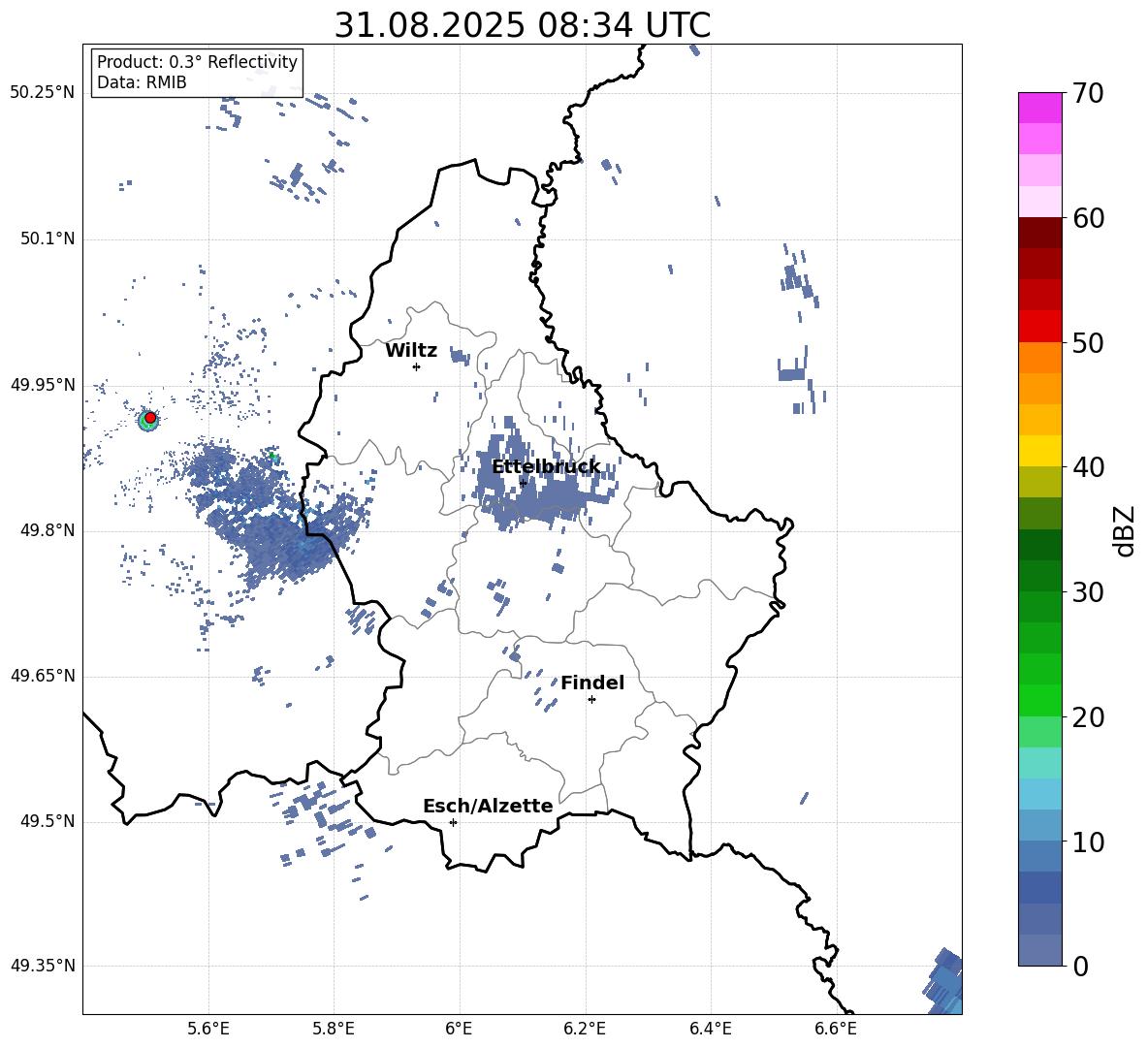Viewport: 1148px width, 1048px height.
Task: Click the 6.6°E longitude label
Action: pyautogui.click(x=836, y=1029)
